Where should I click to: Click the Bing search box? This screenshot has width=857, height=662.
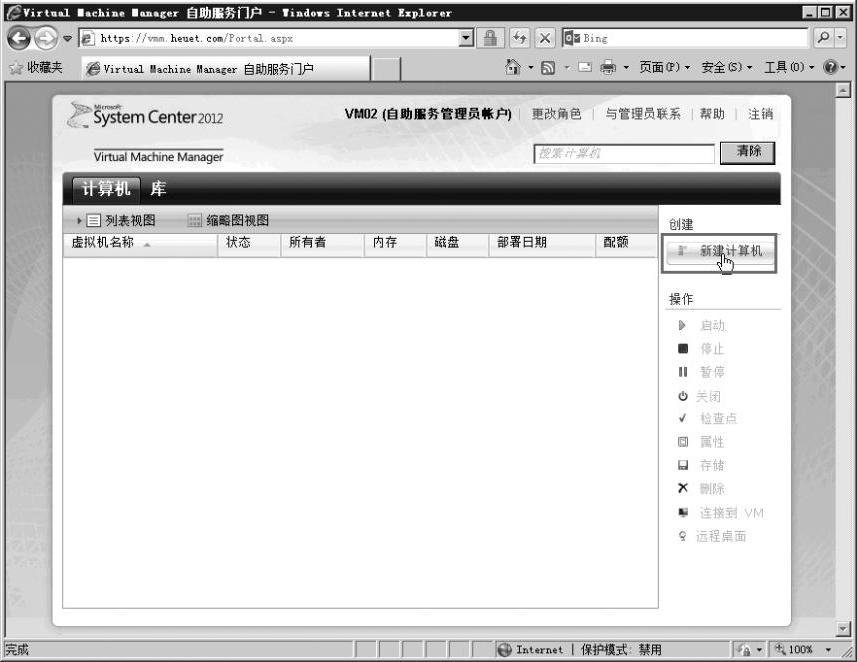(x=684, y=38)
